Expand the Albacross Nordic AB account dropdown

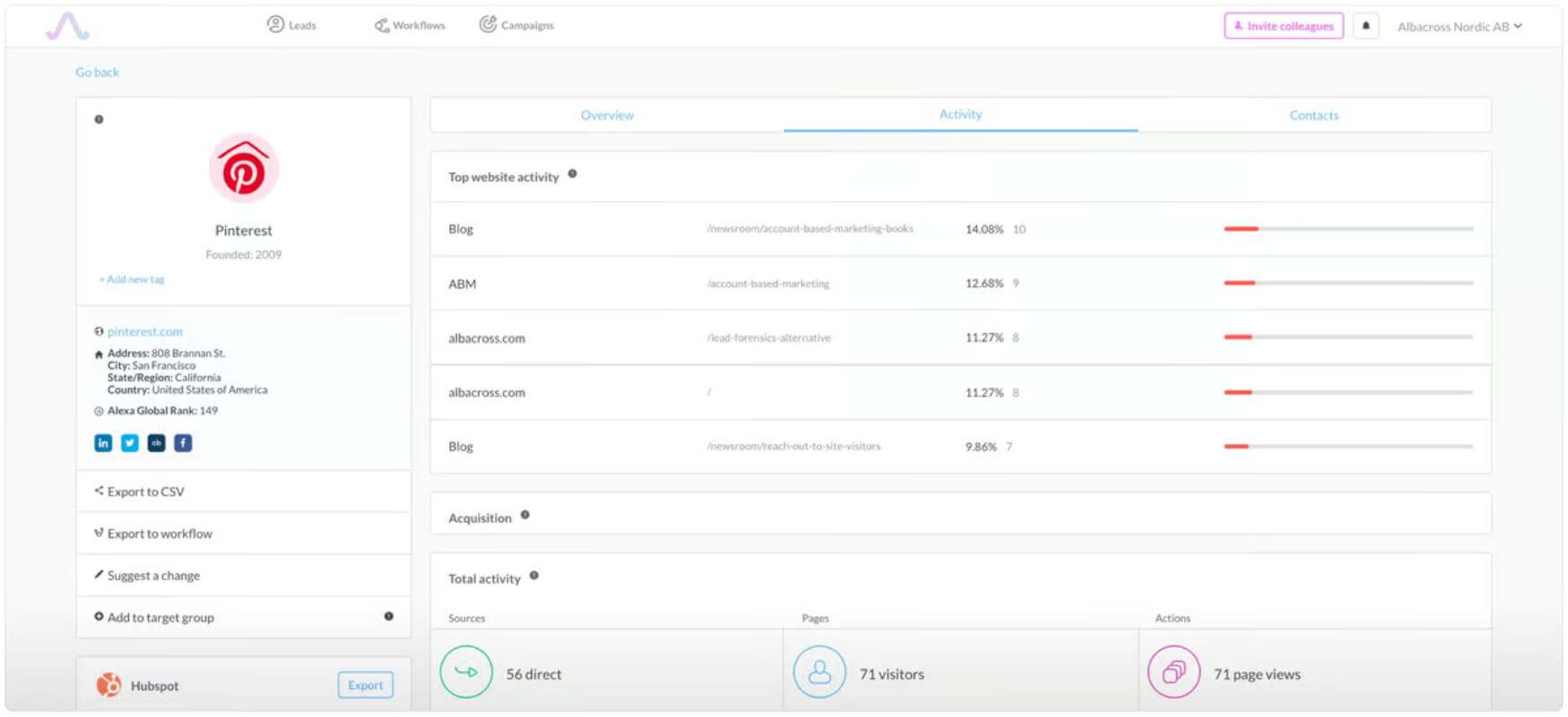point(1460,27)
